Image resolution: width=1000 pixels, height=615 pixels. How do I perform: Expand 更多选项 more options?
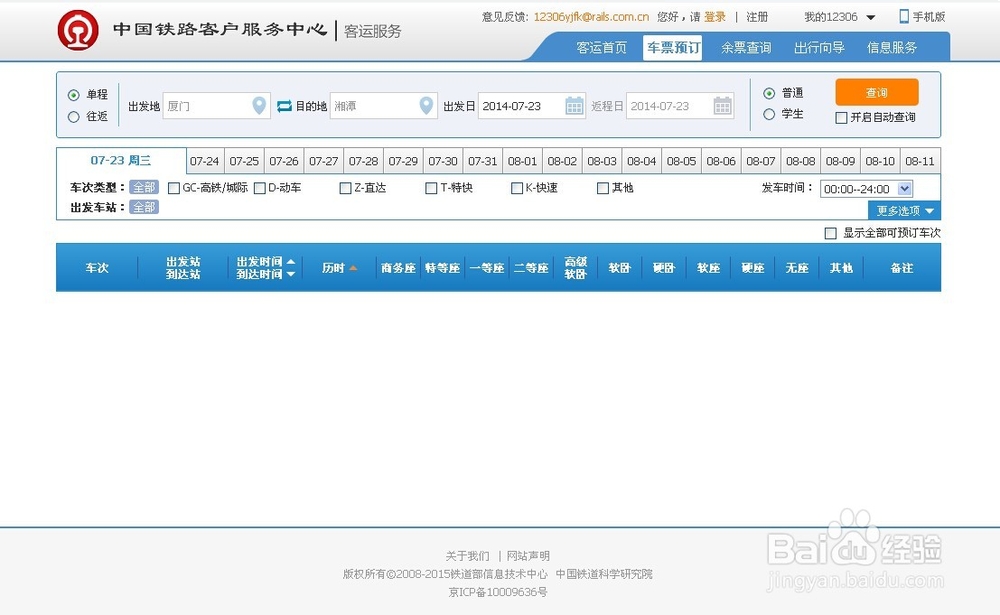[904, 211]
